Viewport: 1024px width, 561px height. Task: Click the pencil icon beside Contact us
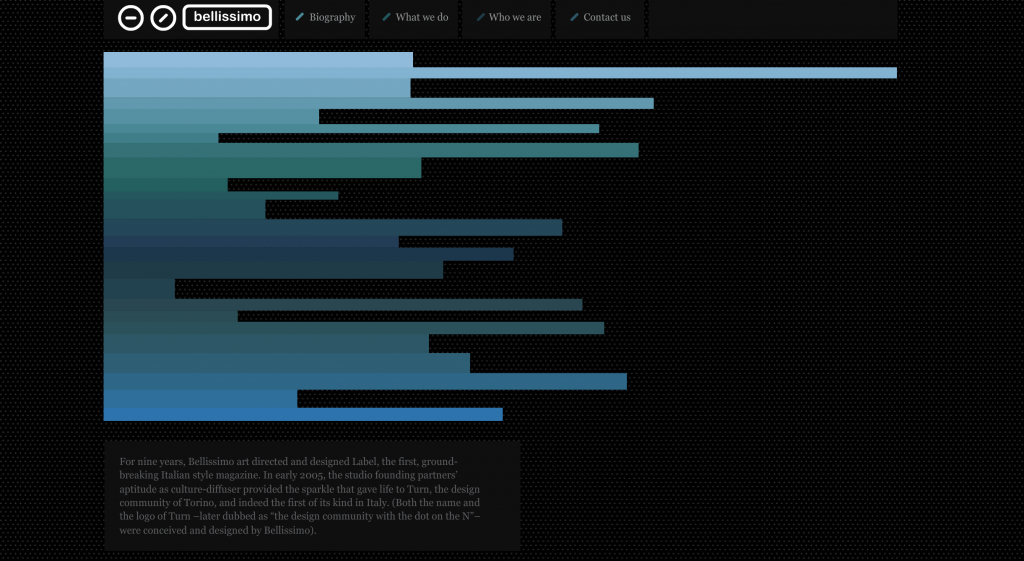click(x=574, y=17)
